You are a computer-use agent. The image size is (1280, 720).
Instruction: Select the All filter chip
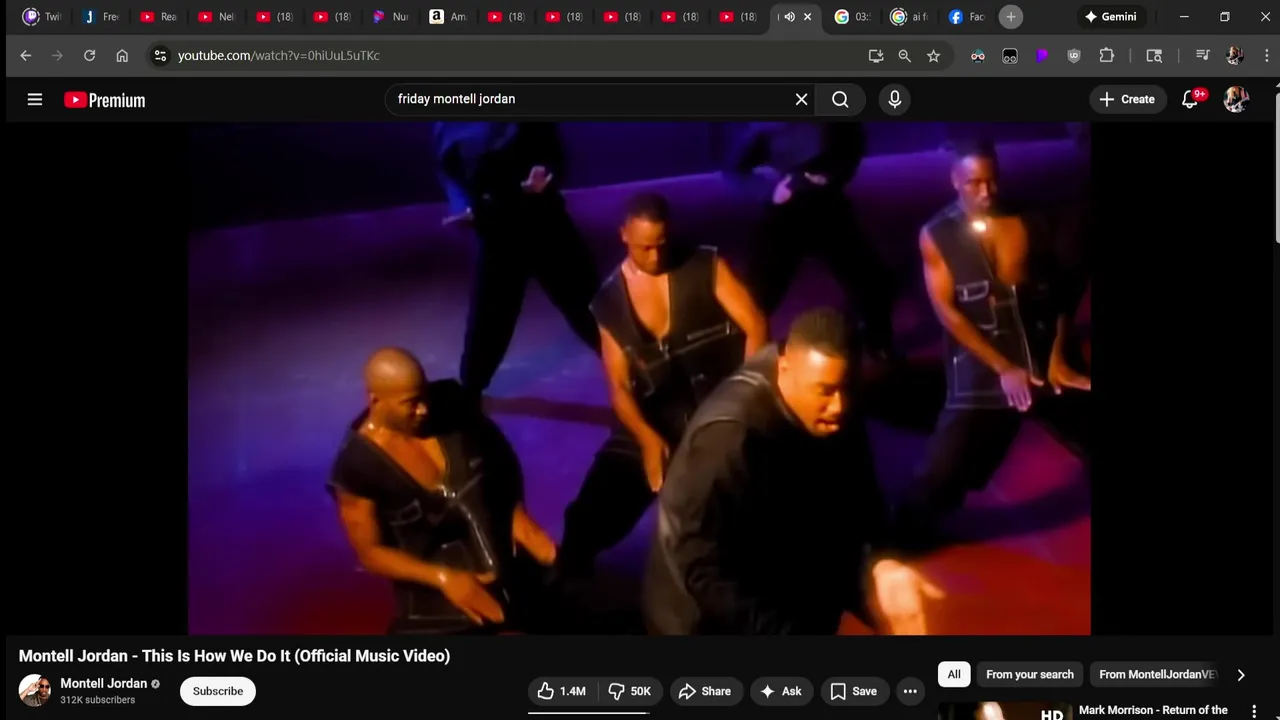(x=954, y=674)
